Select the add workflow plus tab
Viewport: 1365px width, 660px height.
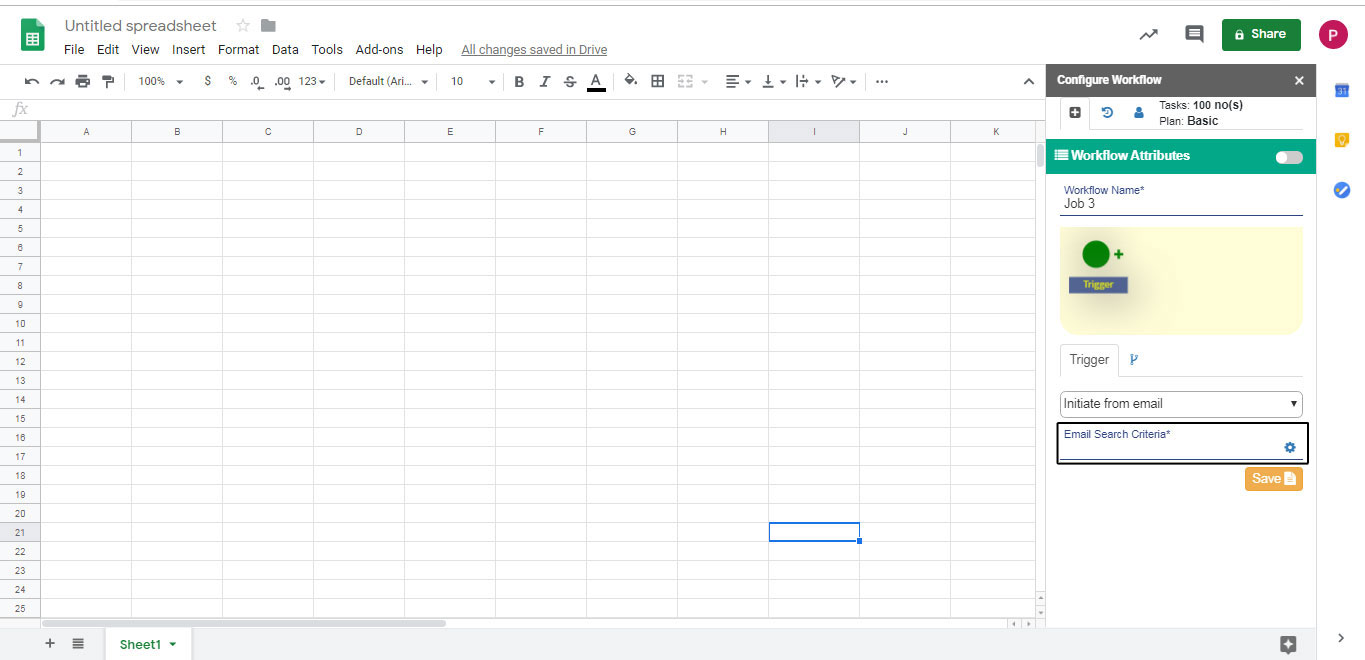click(x=1075, y=113)
